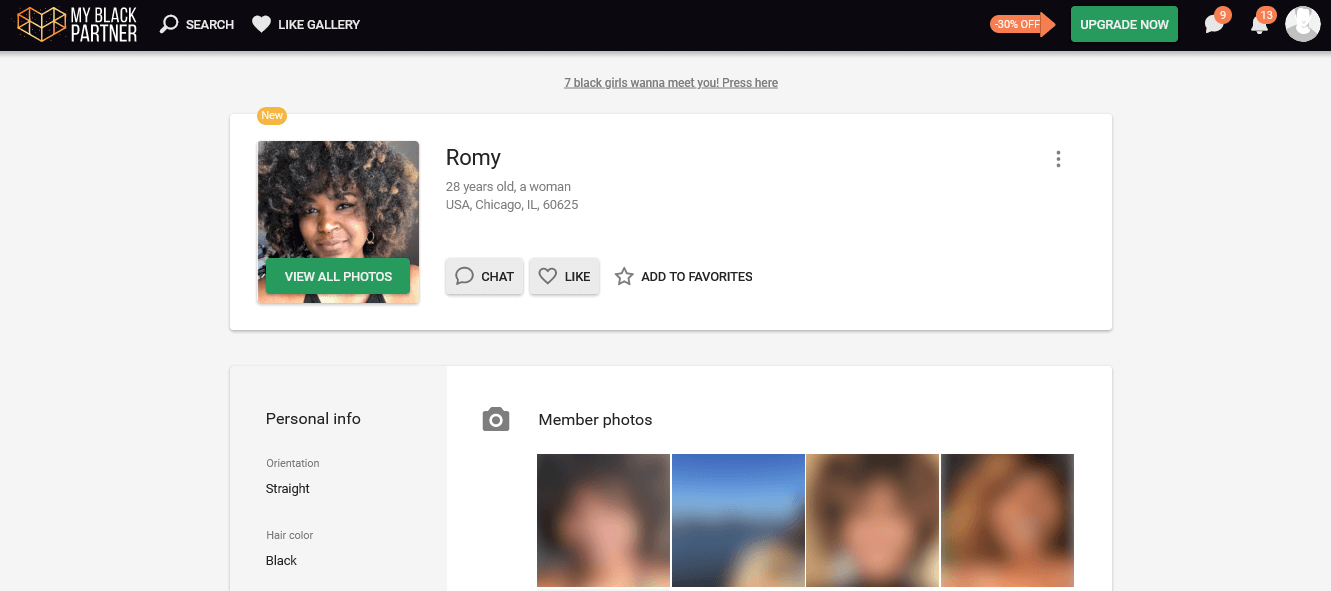Open the second member photo with blue sky
Screen dimensions: 1331x591
[x=738, y=520]
